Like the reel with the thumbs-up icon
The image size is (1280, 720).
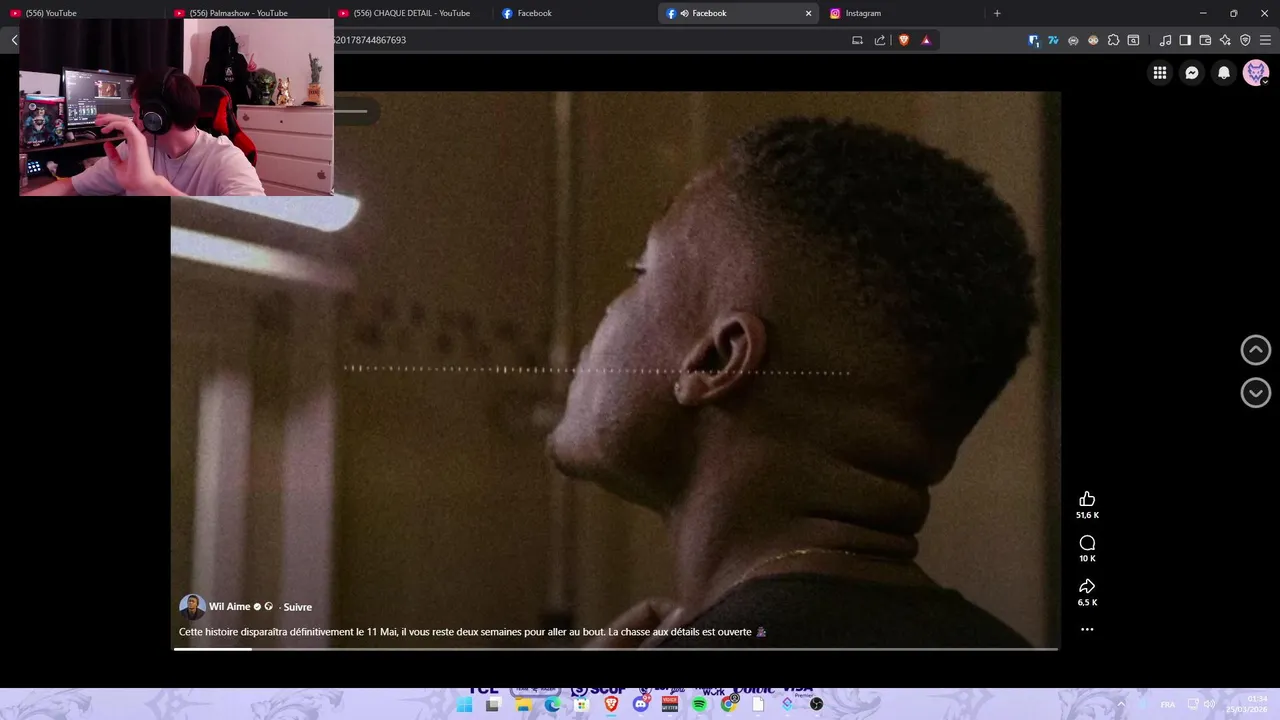(x=1087, y=499)
